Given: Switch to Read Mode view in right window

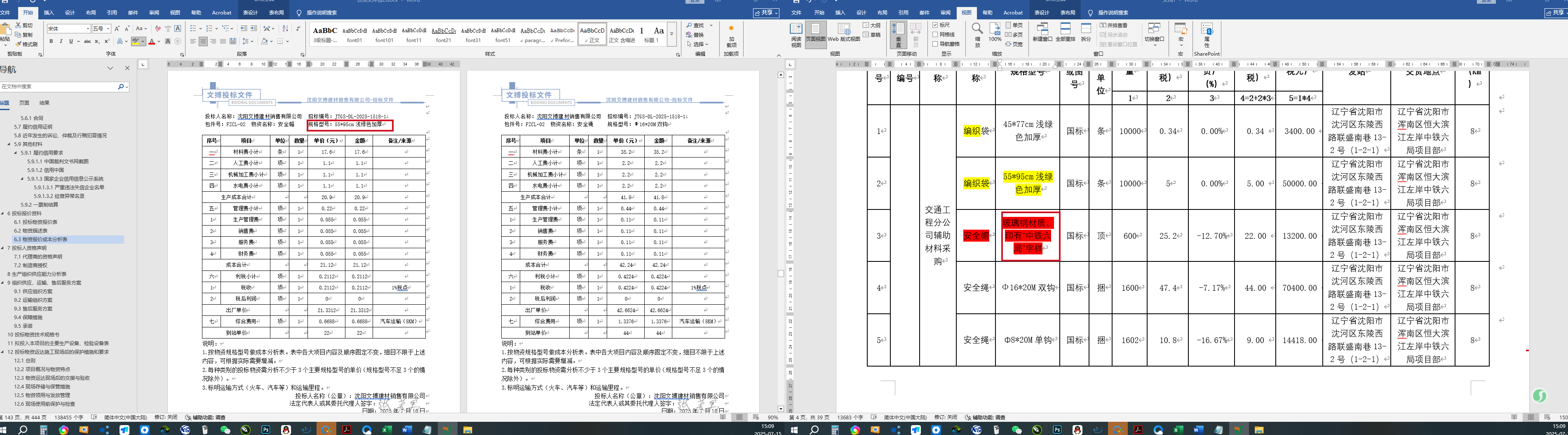Looking at the screenshot, I should [796, 35].
